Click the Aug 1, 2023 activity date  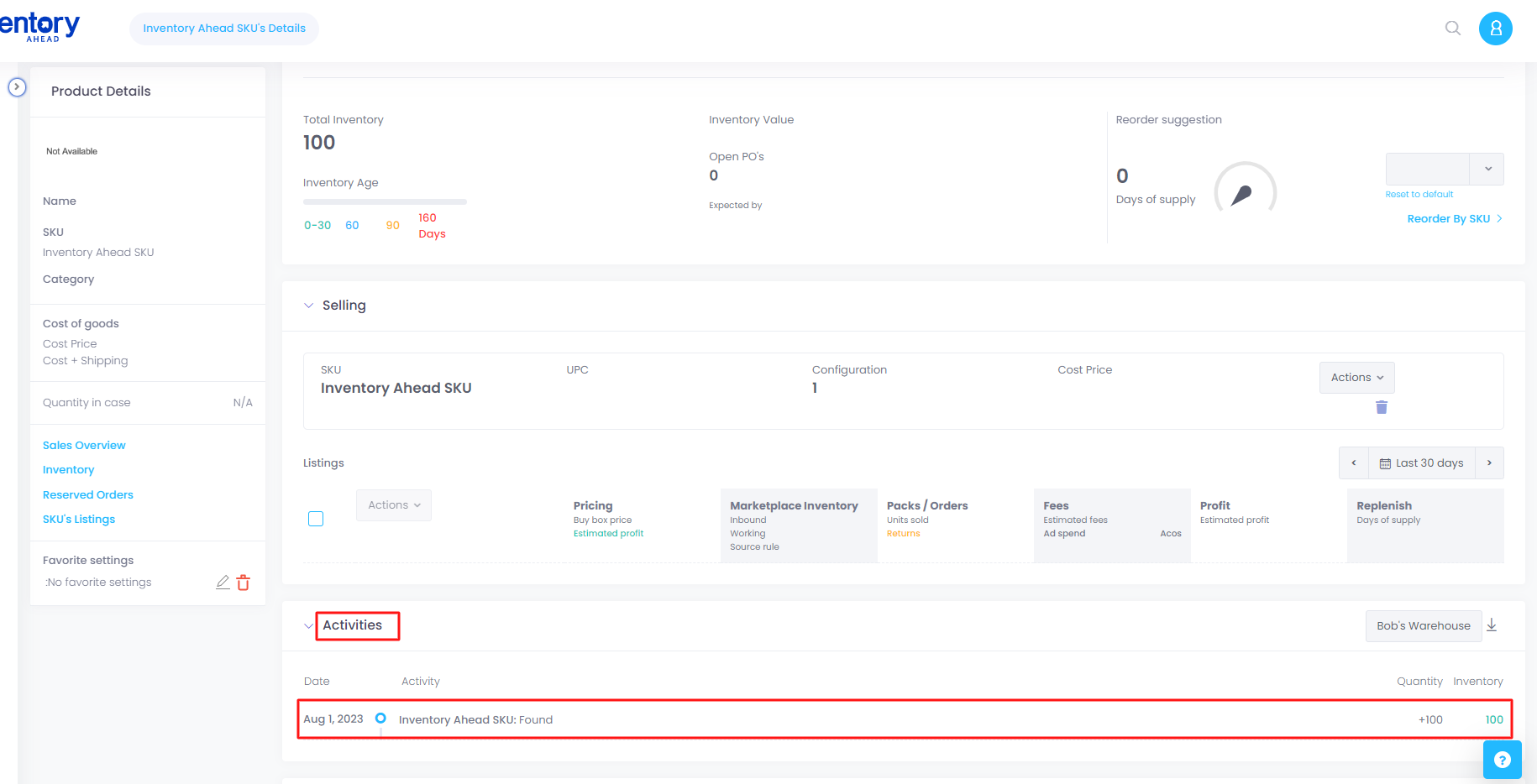click(x=333, y=719)
